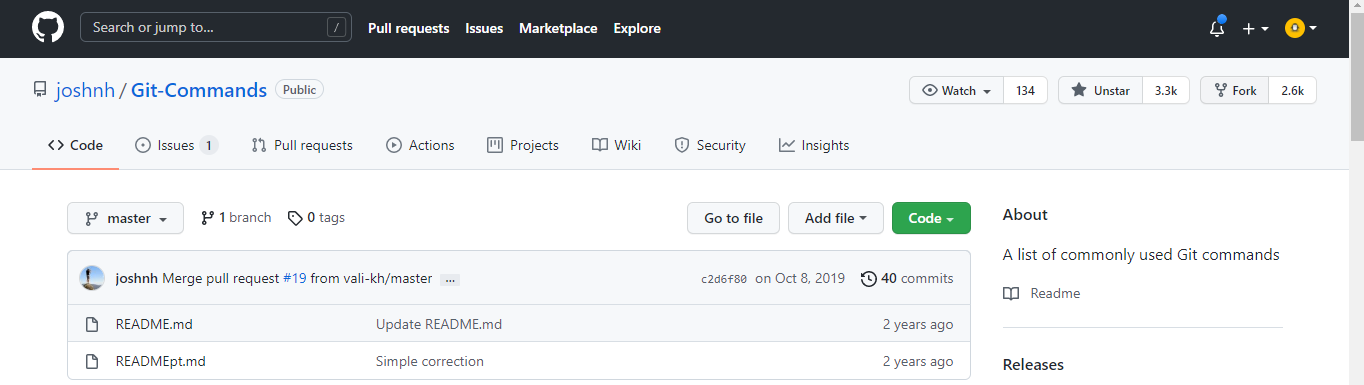
Task: Open joshnh user profile link
Action: pos(84,90)
